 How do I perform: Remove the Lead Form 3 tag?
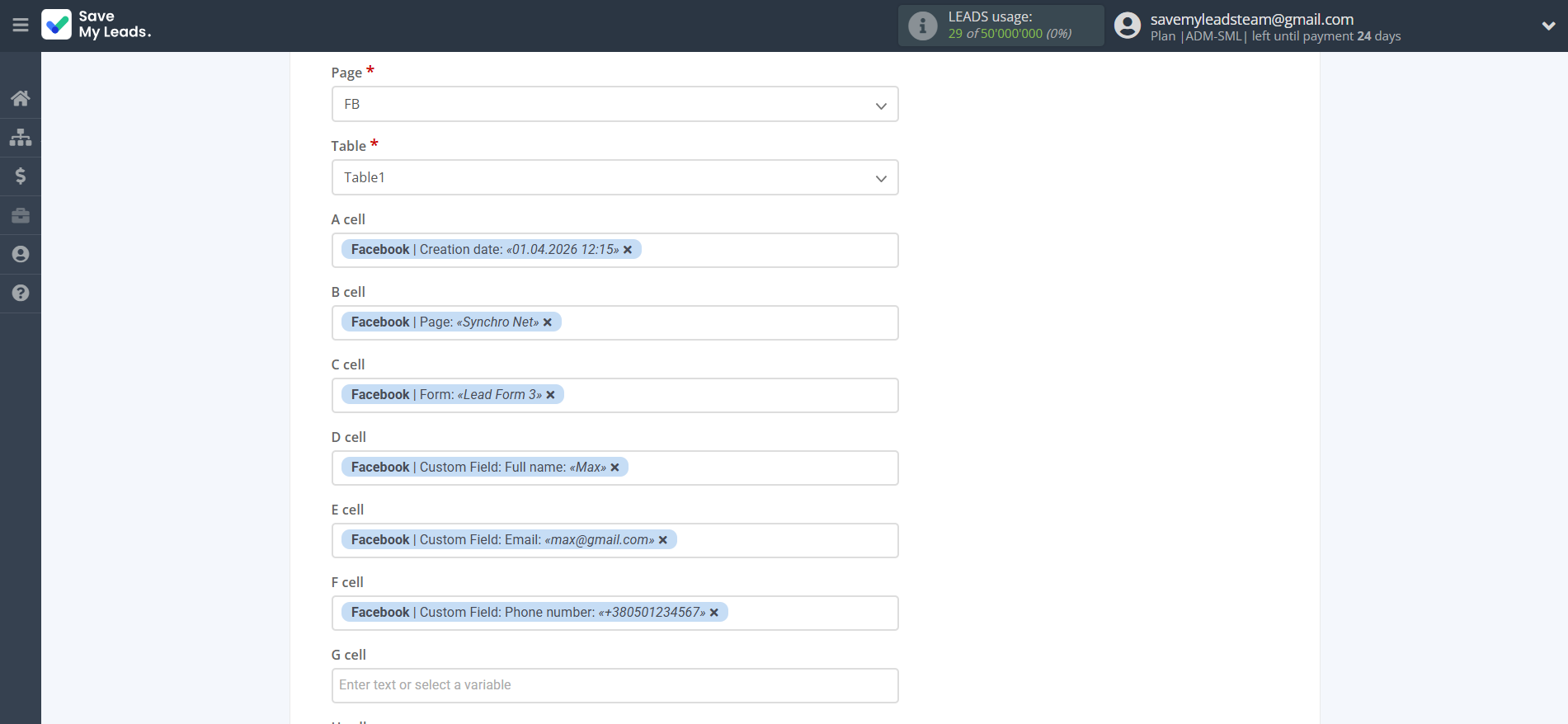551,395
